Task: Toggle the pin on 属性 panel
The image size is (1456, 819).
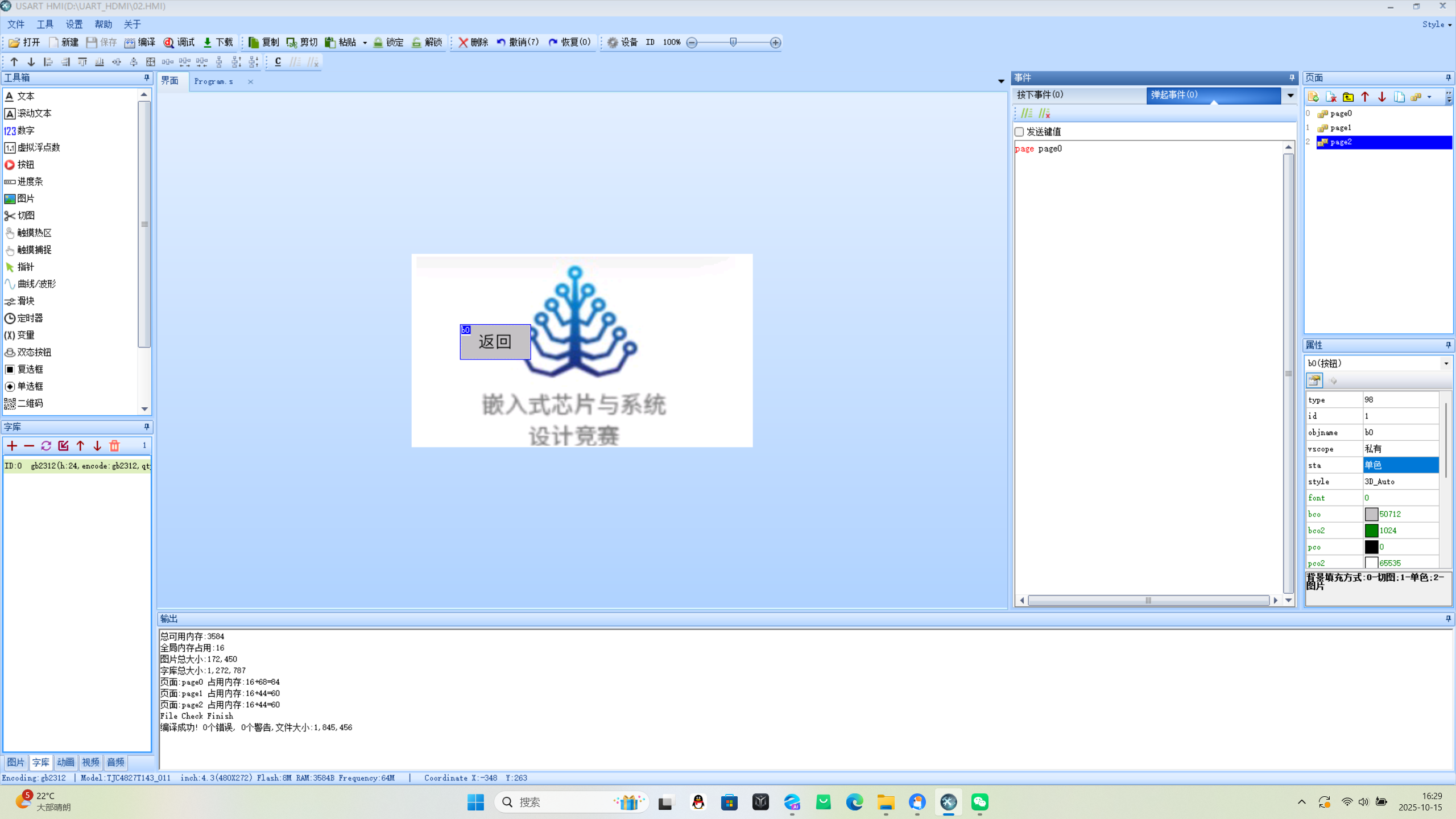Action: pos(1448,345)
